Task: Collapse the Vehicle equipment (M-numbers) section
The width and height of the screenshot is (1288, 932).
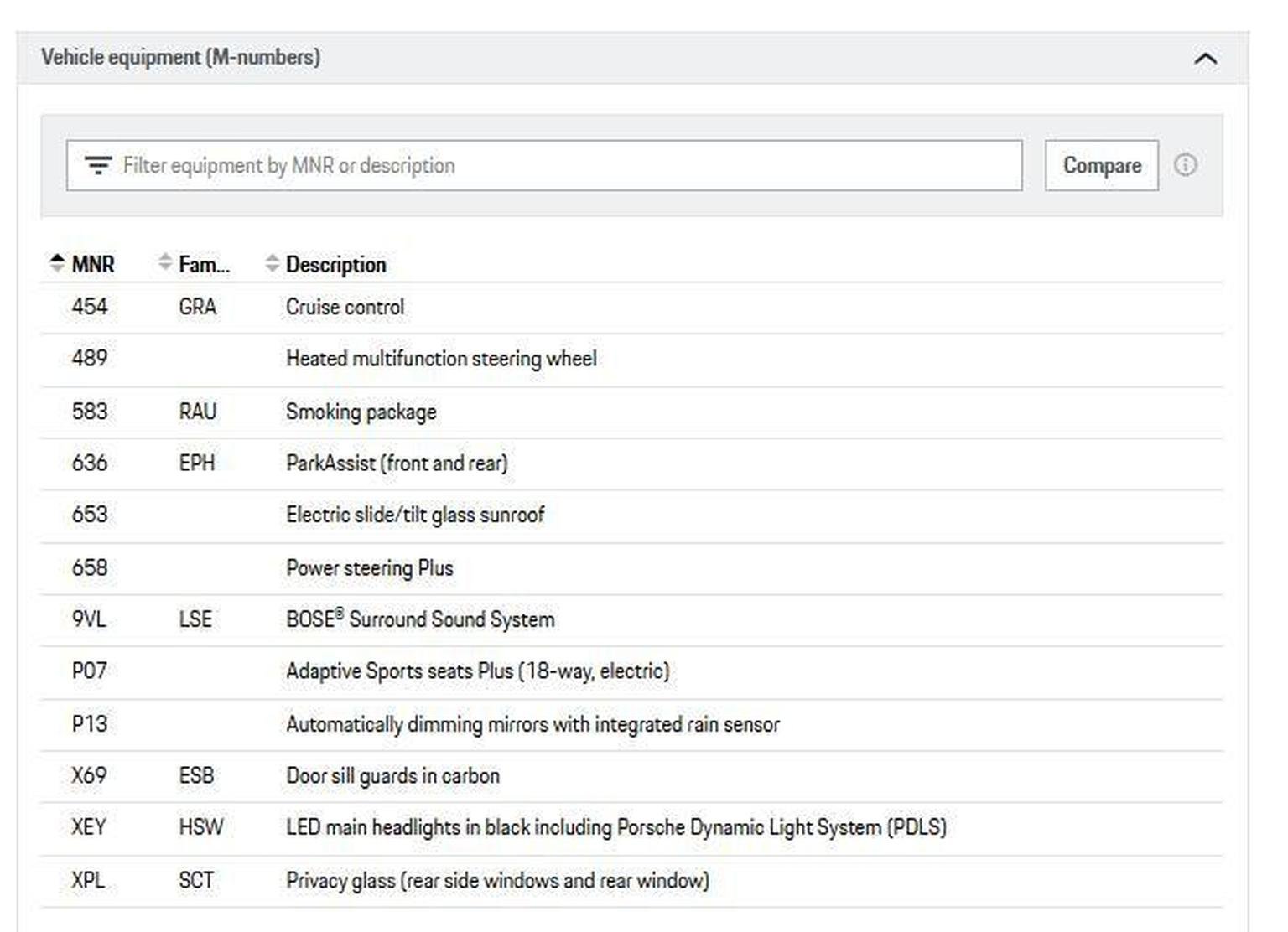Action: click(x=1205, y=59)
